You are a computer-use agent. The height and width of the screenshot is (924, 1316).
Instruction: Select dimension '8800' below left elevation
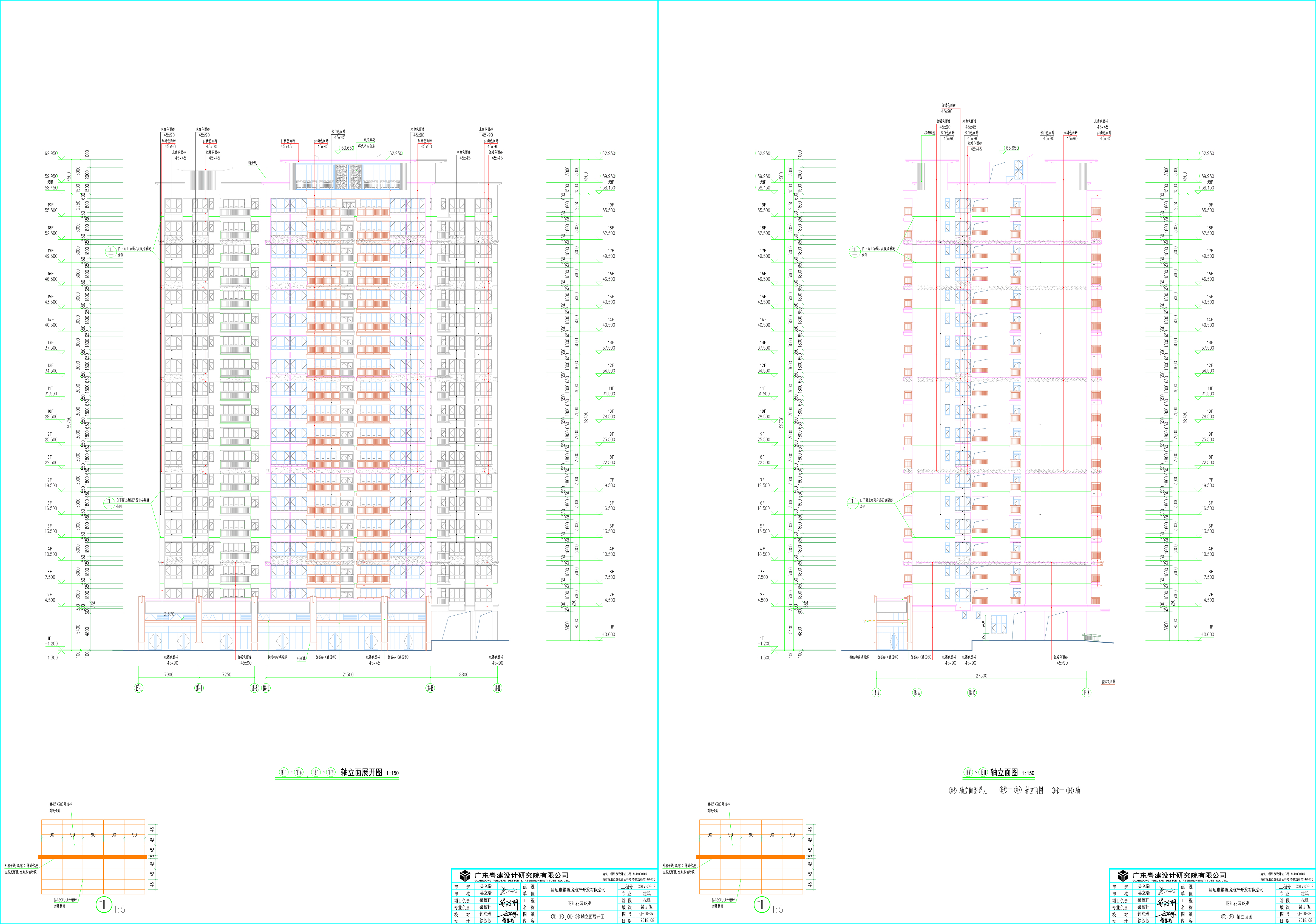[464, 675]
